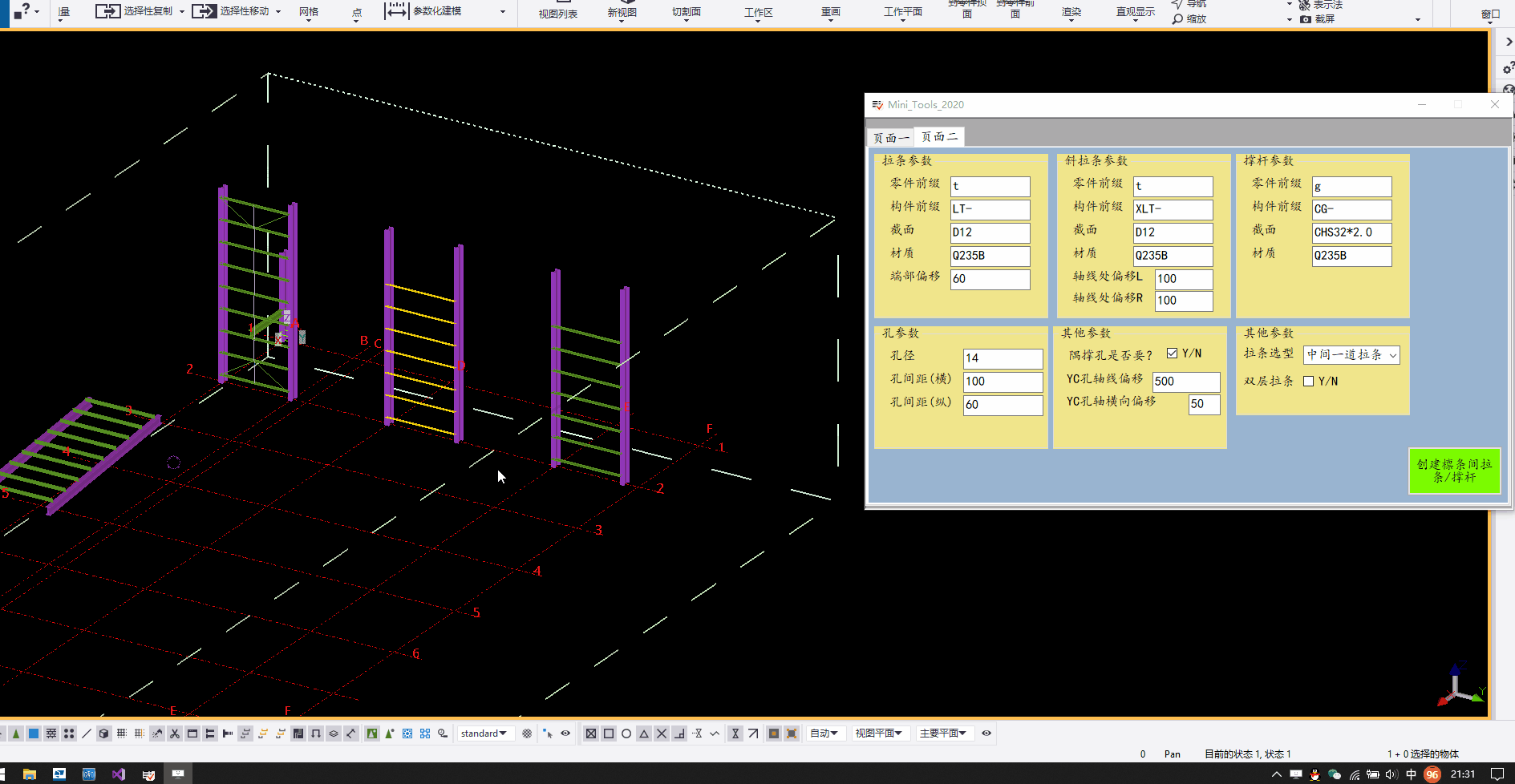Uncheck the 隅撑孔是否要 Y/N checkbox
1515x784 pixels.
1173,352
